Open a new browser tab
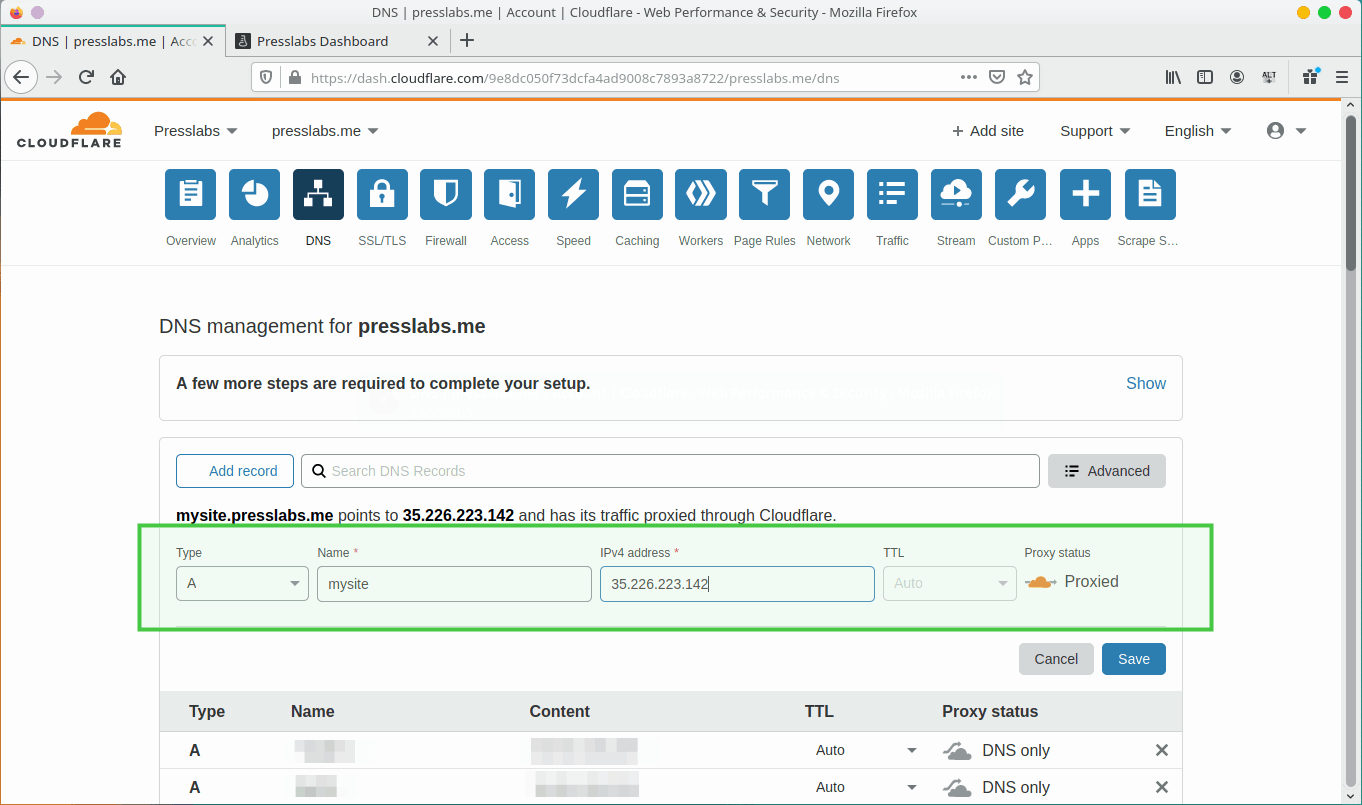 point(466,41)
